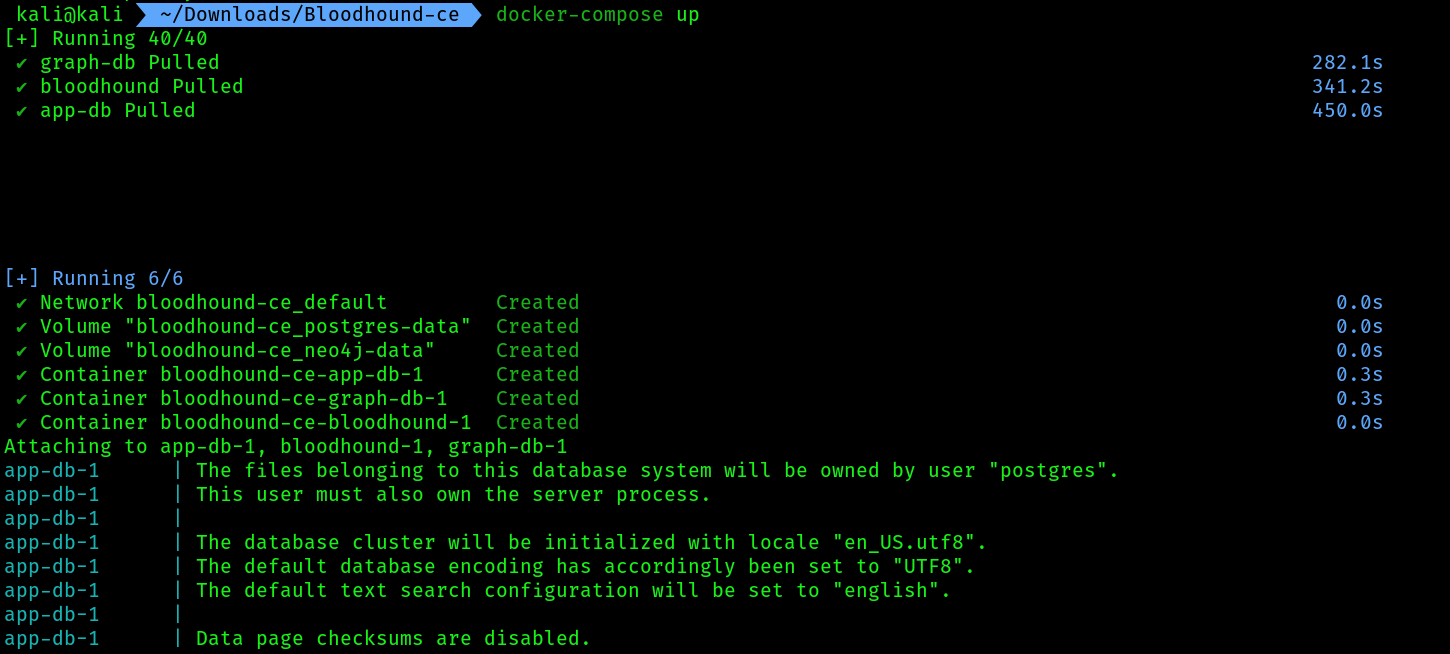Click the ~/Downloads/Bloodhound-ce path segment
This screenshot has height=654, width=1450.
click(310, 14)
